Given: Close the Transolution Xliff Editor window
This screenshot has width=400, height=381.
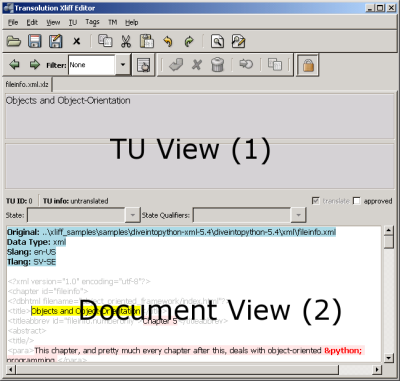Looking at the screenshot, I should 391,8.
